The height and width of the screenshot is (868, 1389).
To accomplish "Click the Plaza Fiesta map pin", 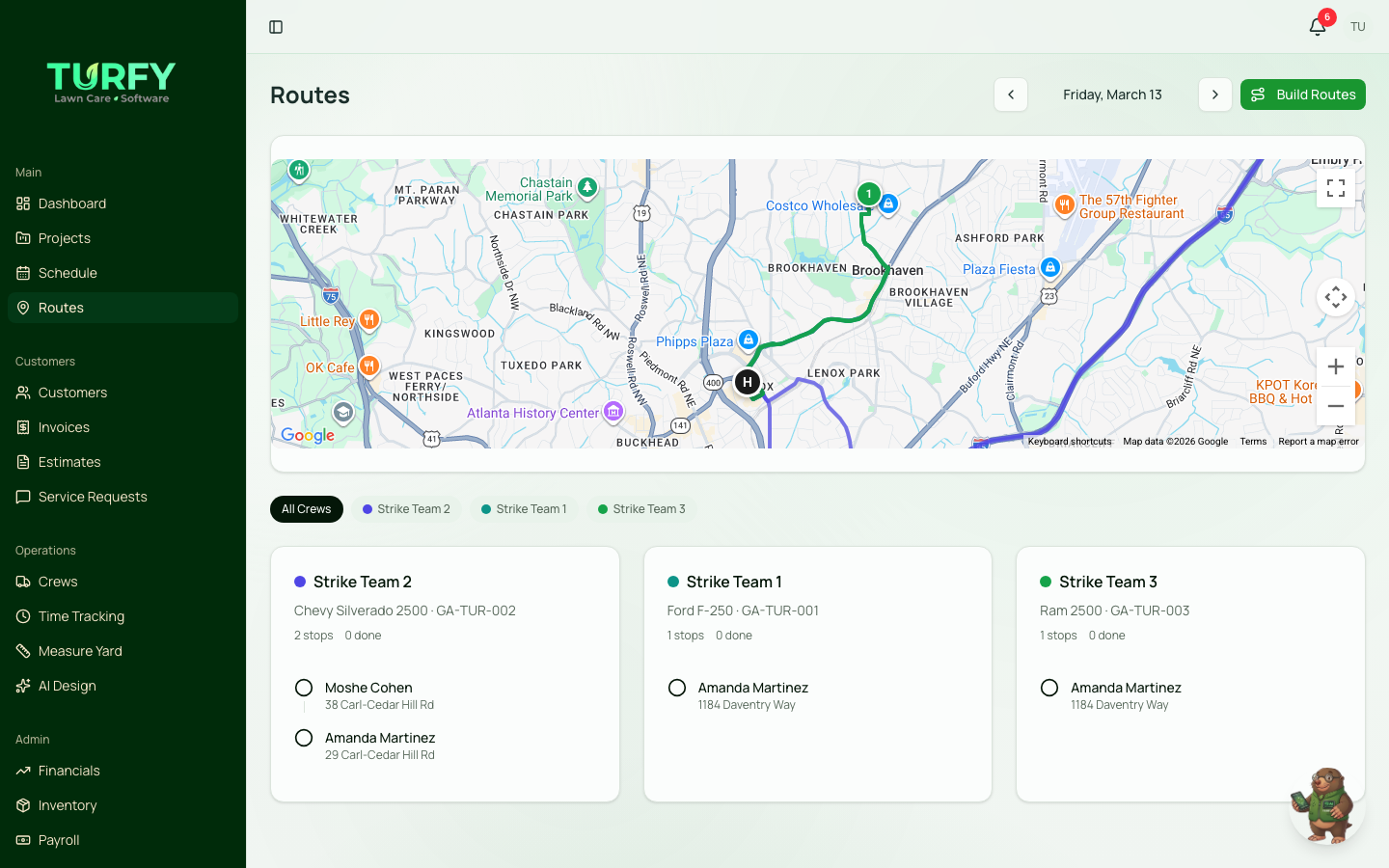I will point(1050,267).
